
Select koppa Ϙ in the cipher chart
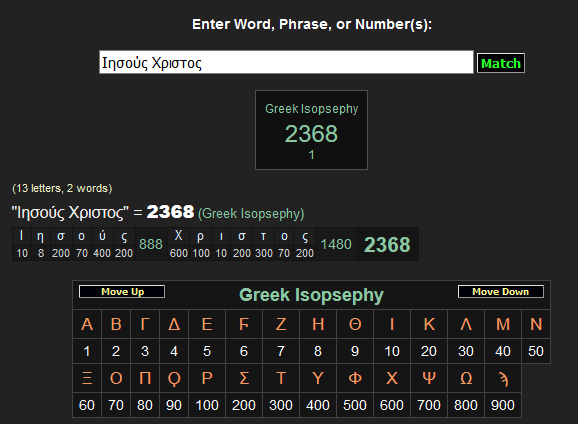point(174,378)
